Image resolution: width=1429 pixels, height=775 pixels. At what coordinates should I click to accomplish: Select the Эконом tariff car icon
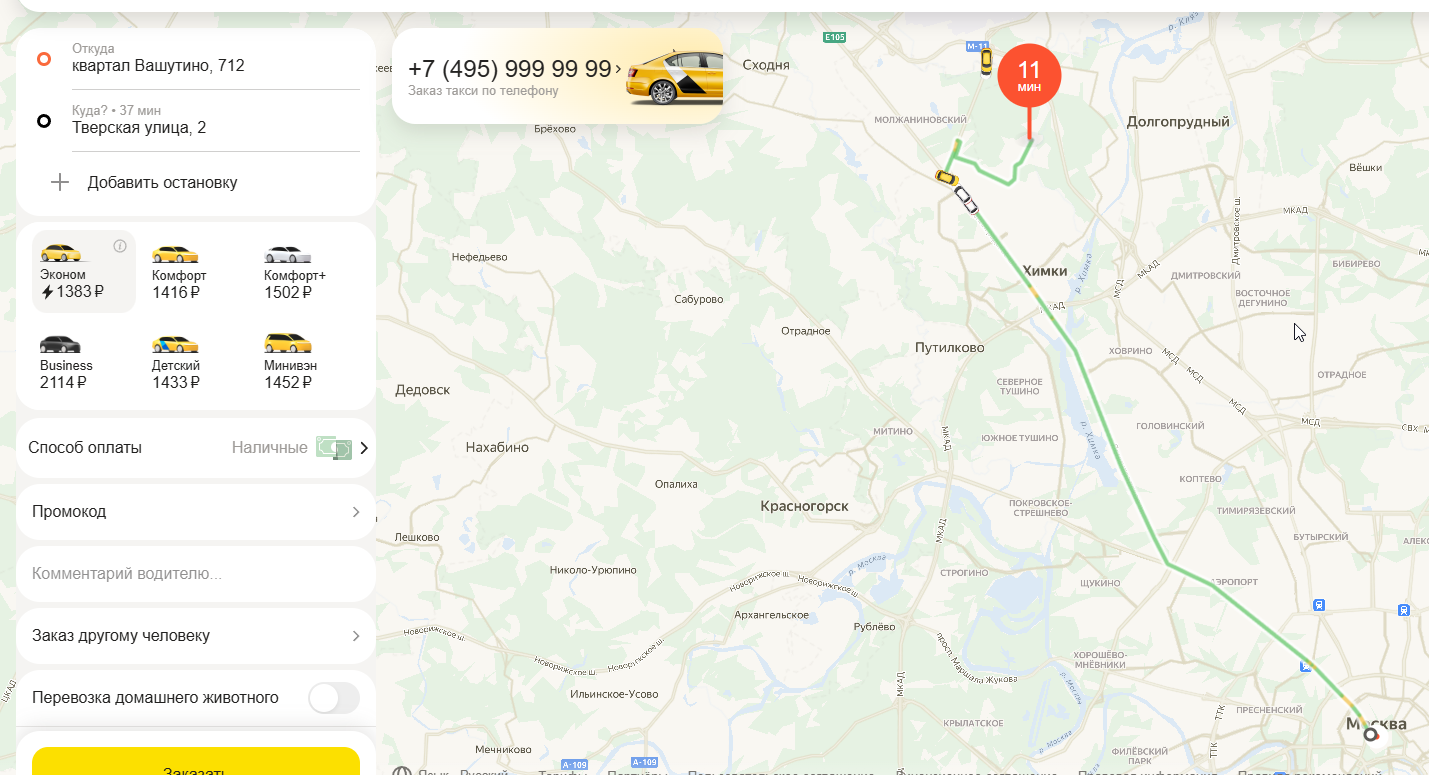point(60,252)
